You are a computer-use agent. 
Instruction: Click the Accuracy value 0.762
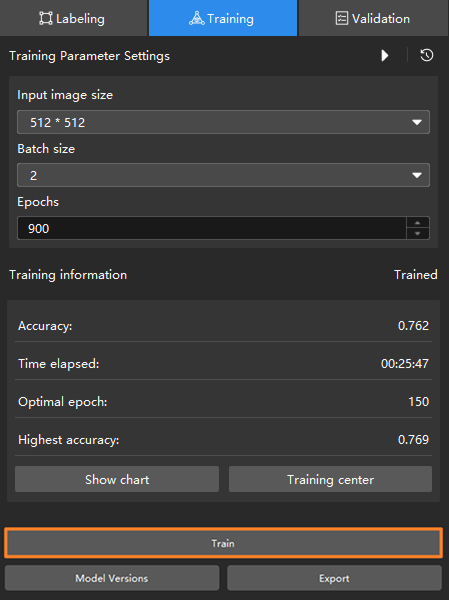tap(413, 326)
